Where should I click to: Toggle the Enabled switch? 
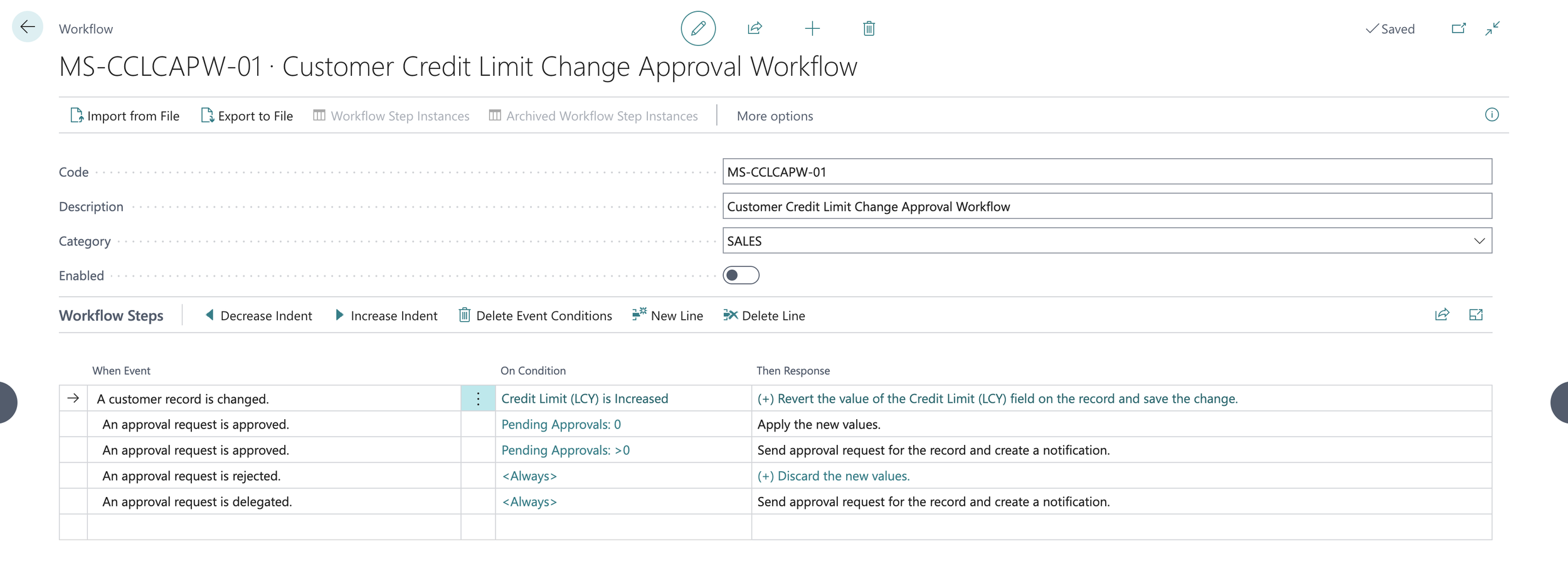pos(741,275)
